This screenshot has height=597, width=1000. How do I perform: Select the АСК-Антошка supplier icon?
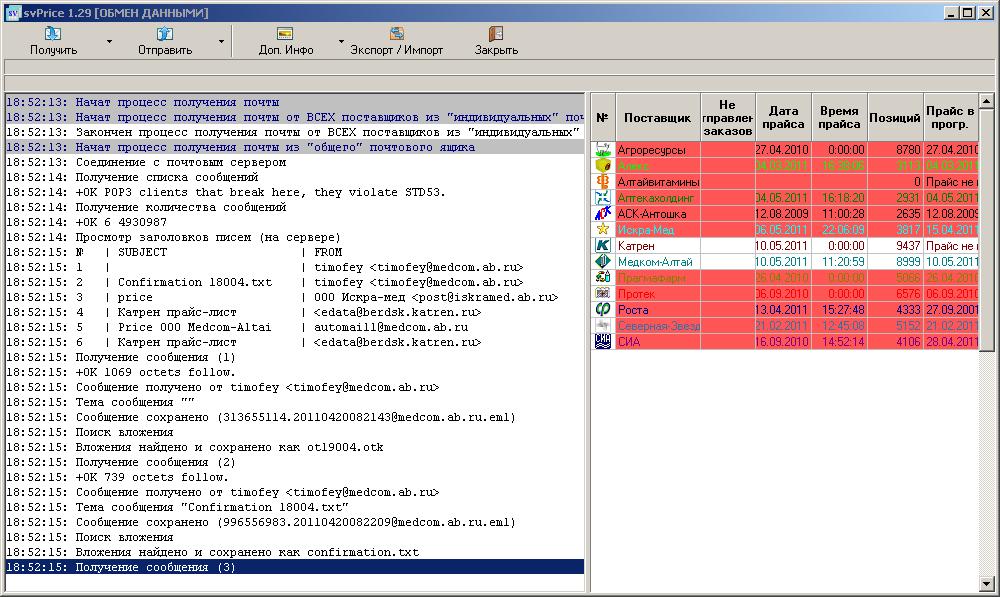tap(603, 214)
